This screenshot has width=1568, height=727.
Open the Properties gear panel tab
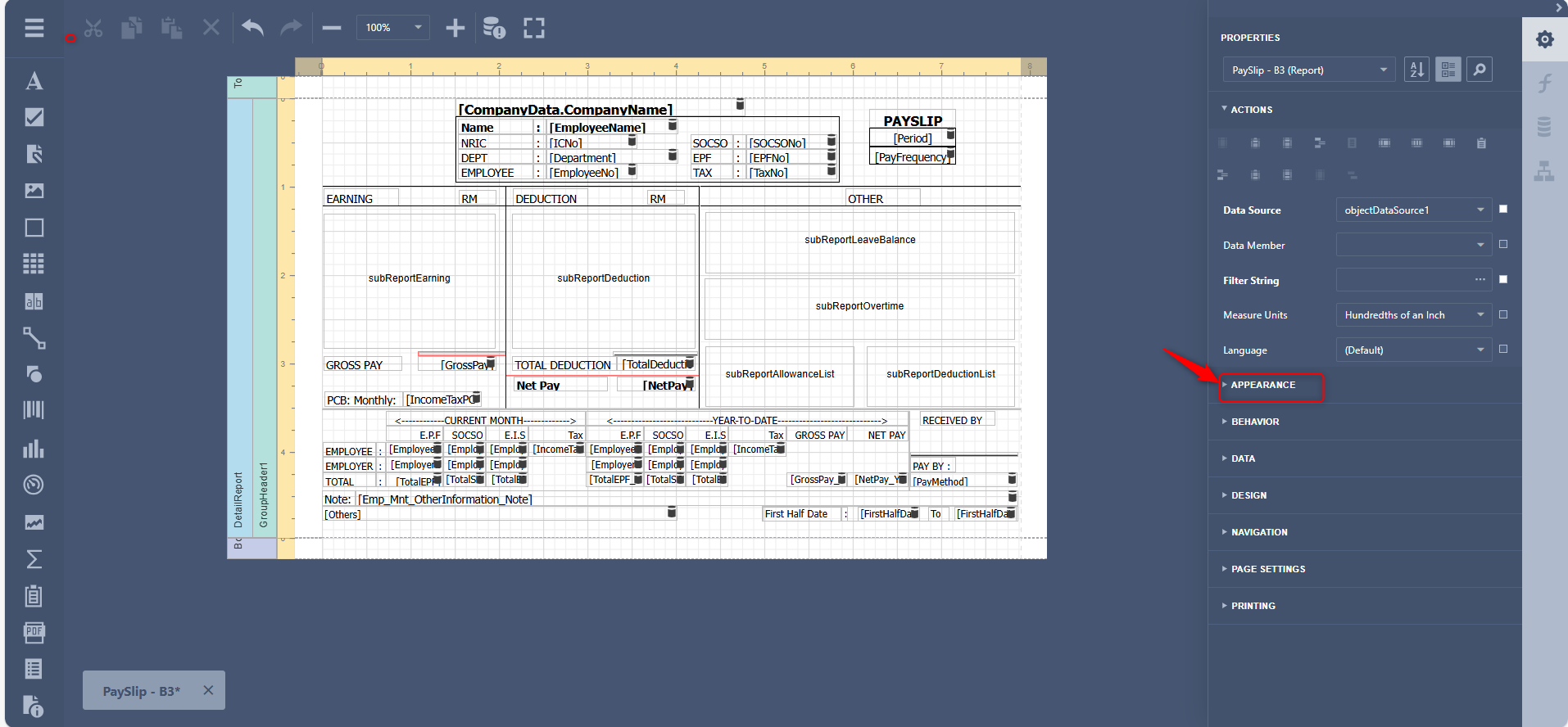(1545, 39)
